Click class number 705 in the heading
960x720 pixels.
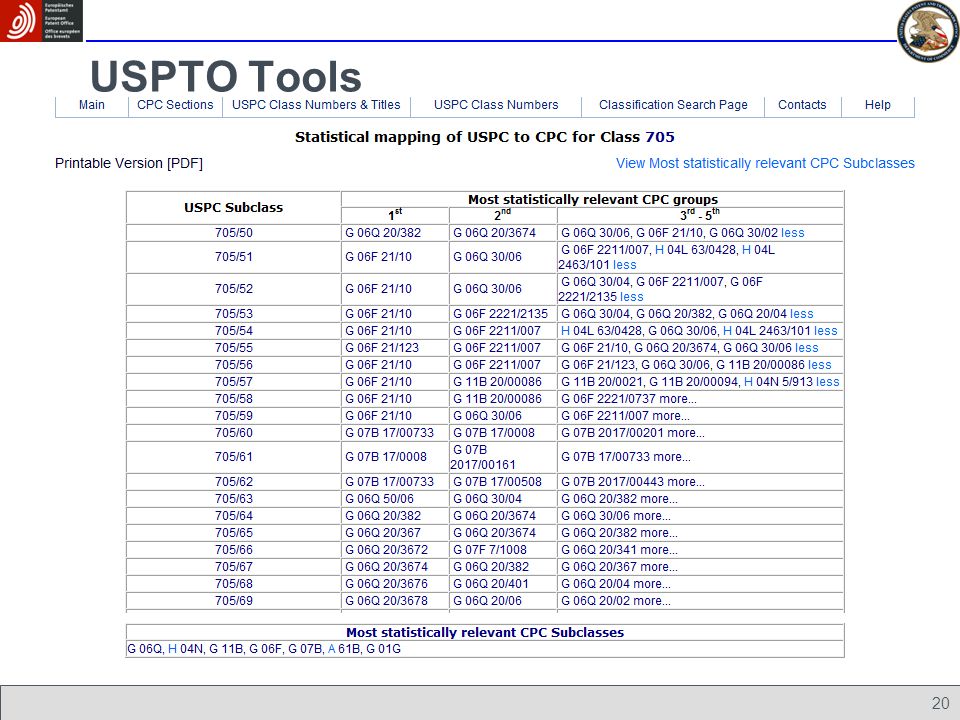click(660, 137)
